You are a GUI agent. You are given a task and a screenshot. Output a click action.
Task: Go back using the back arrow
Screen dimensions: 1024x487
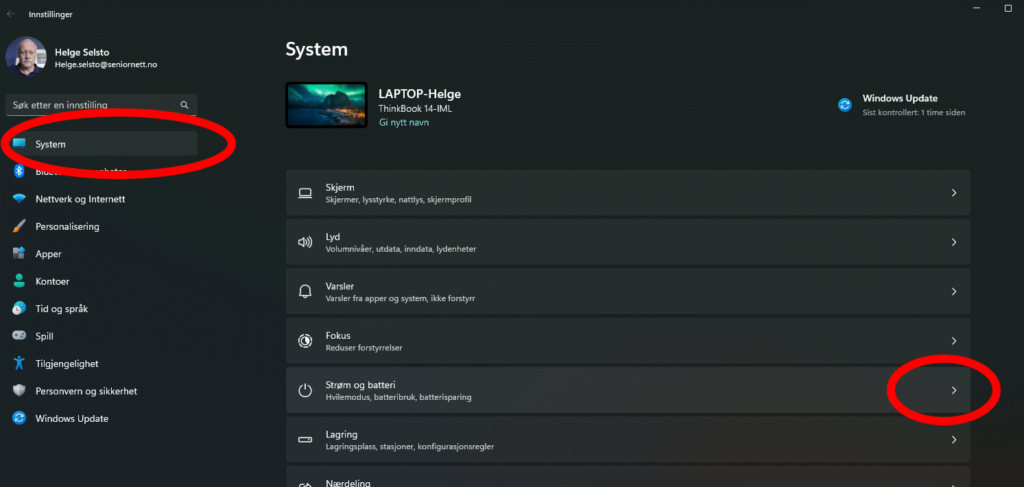coord(11,15)
